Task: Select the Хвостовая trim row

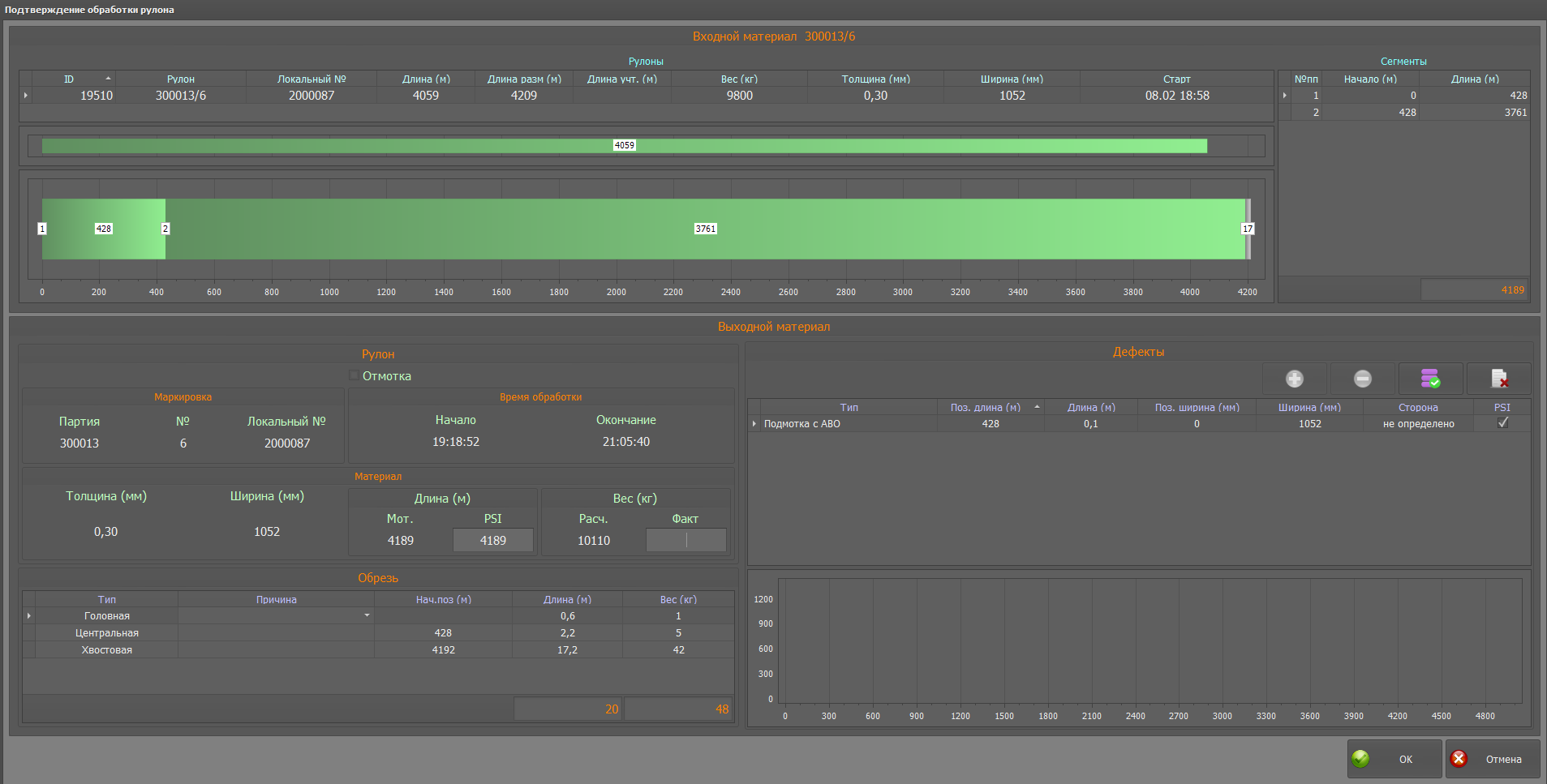Action: click(106, 649)
